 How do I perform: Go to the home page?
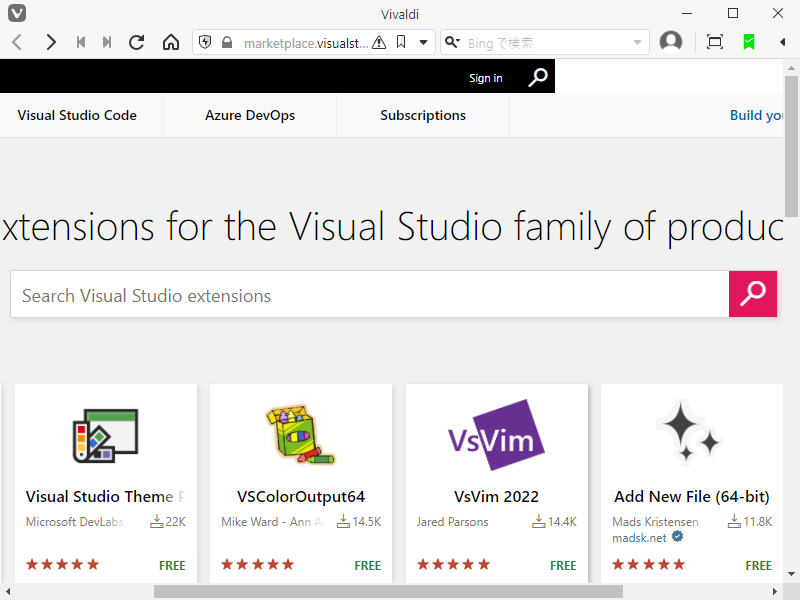(171, 42)
